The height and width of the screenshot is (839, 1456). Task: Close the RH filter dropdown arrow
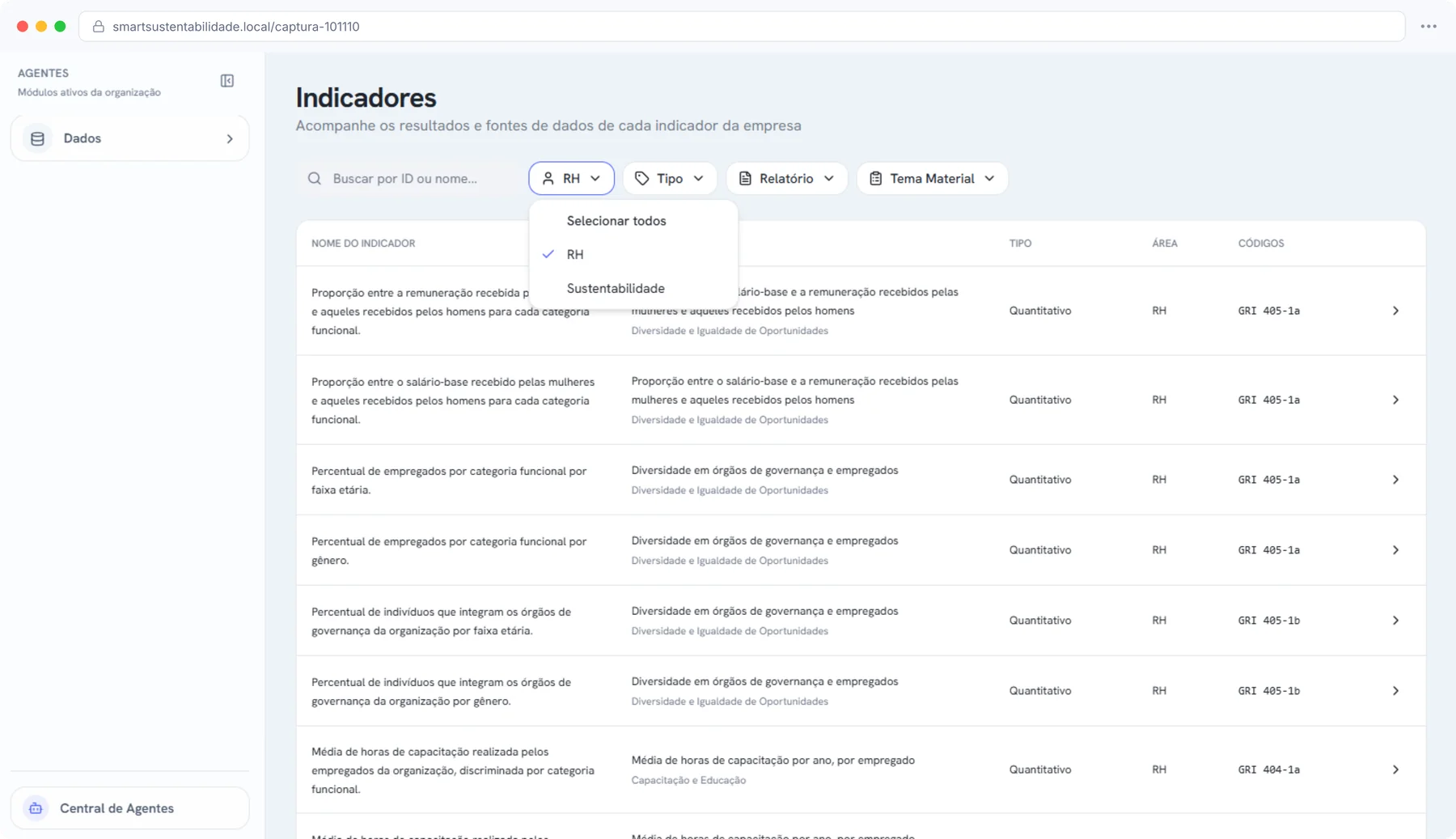tap(595, 179)
